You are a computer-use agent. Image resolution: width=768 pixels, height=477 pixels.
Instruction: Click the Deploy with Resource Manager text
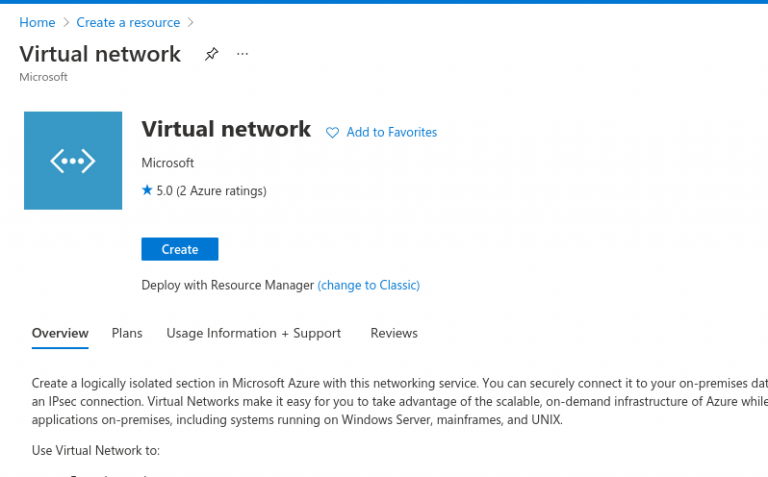pos(228,285)
